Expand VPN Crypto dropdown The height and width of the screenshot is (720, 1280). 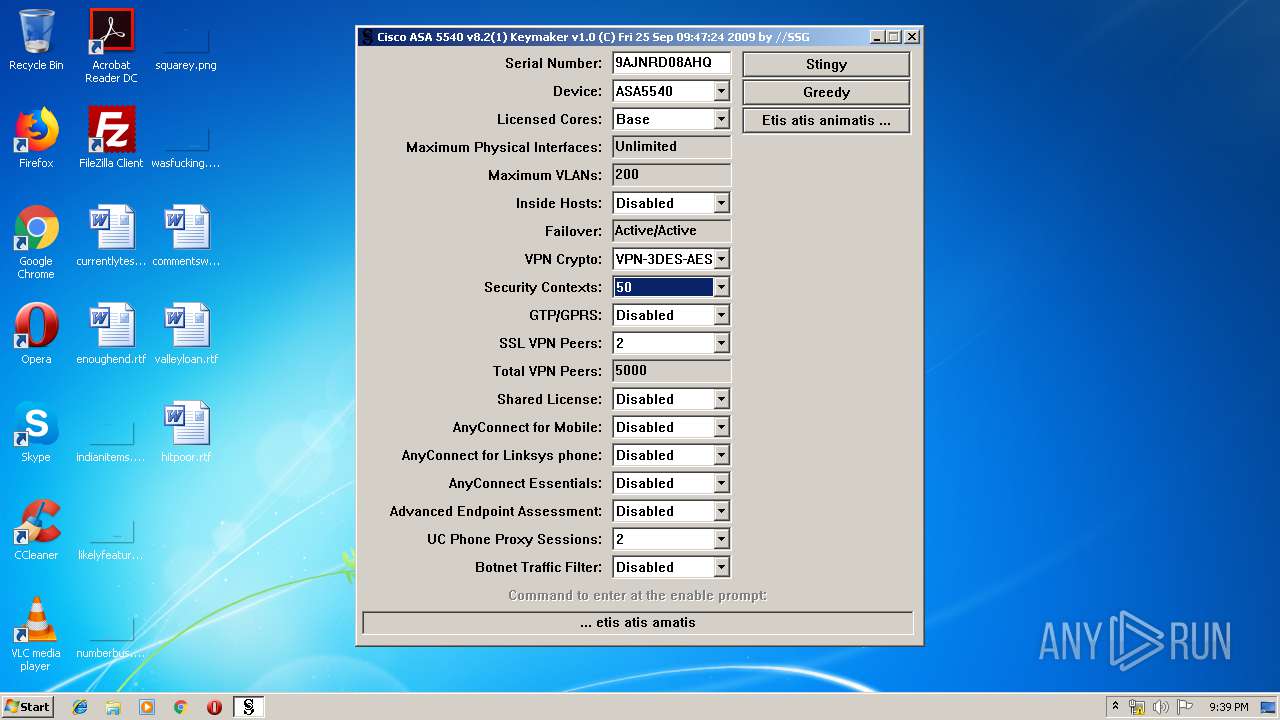(722, 259)
